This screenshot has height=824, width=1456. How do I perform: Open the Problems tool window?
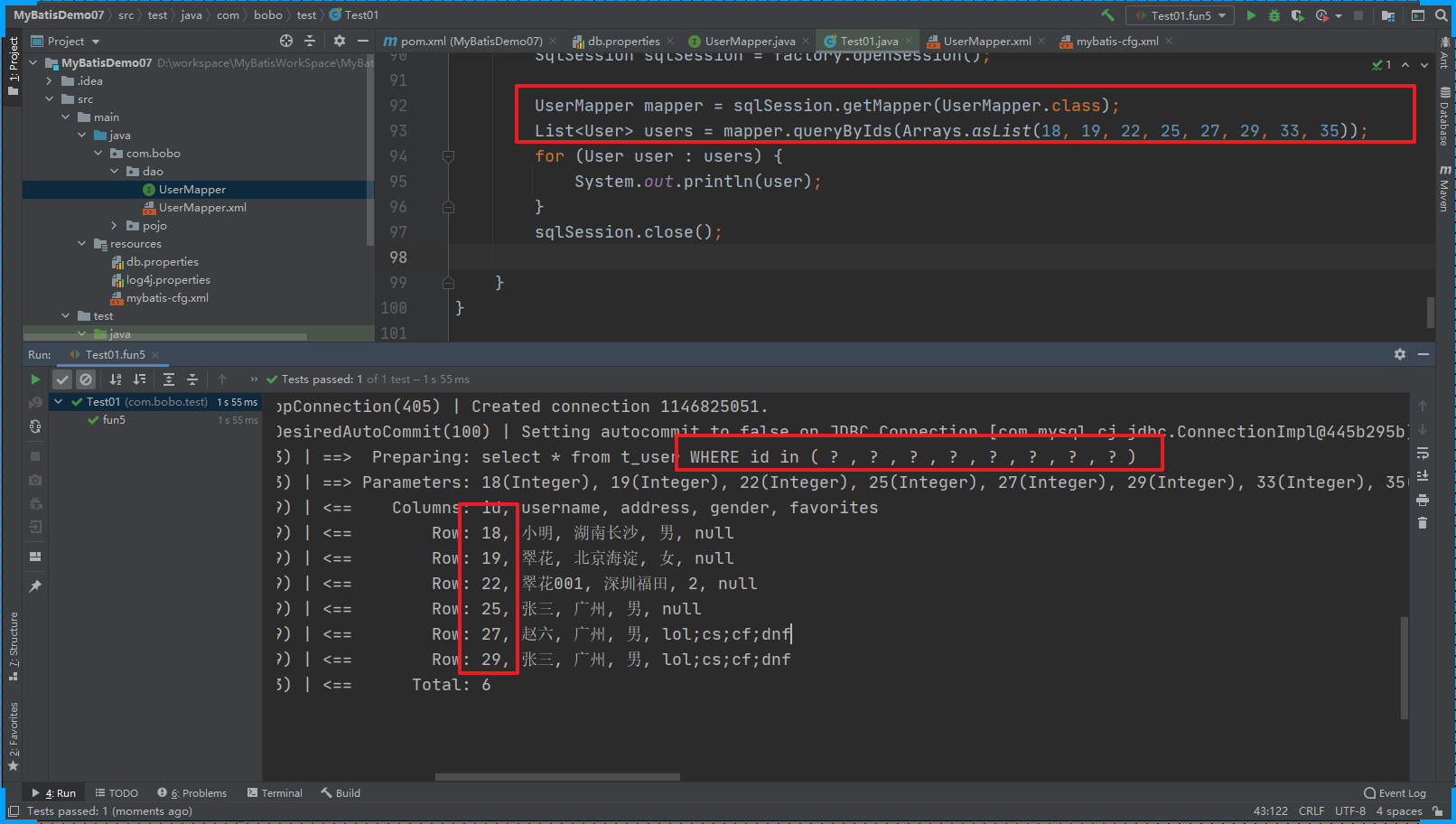tap(192, 793)
